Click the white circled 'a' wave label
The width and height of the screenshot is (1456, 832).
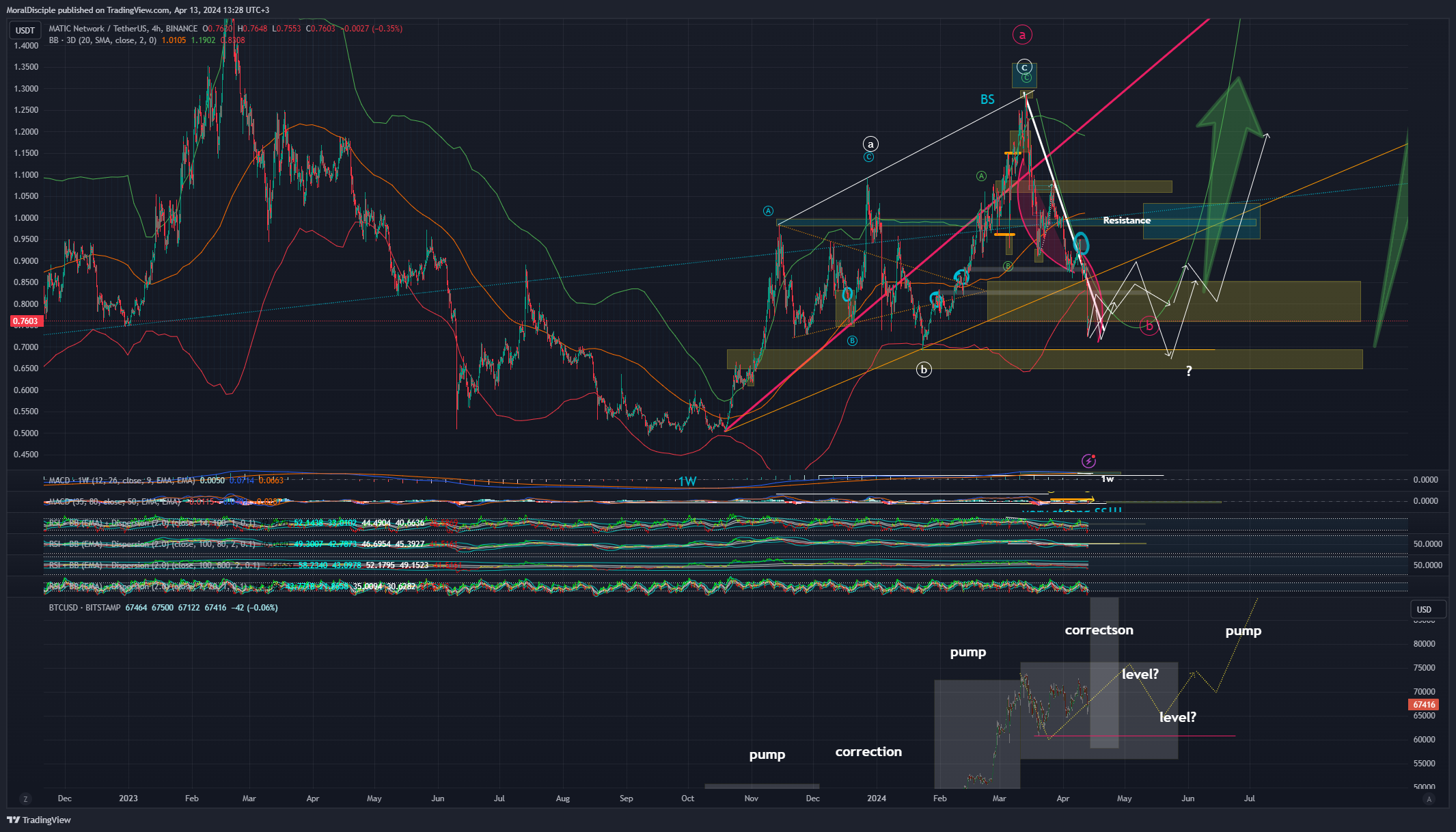pyautogui.click(x=870, y=144)
